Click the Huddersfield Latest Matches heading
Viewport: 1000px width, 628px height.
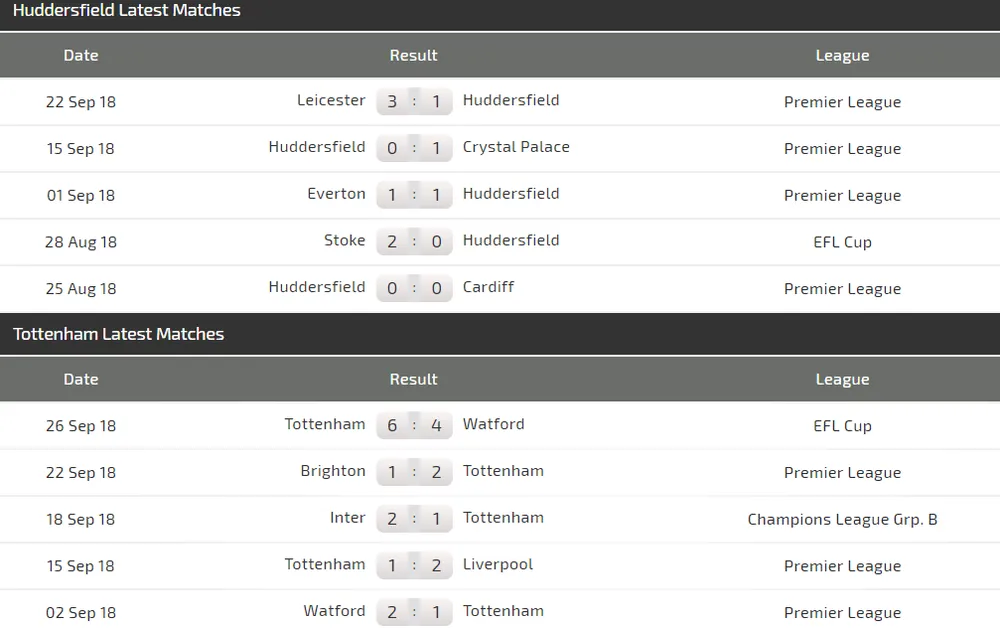pyautogui.click(x=127, y=11)
